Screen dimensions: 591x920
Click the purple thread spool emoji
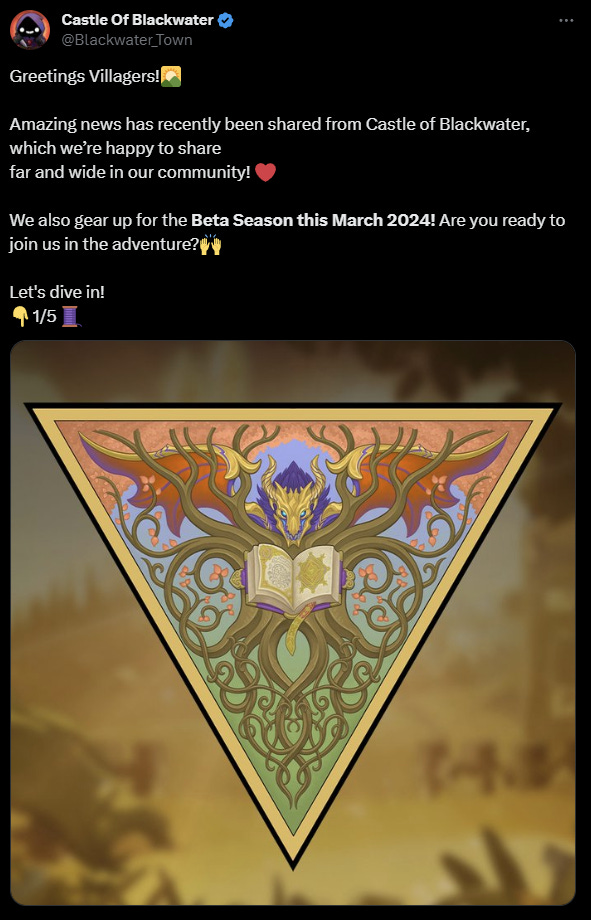70,317
